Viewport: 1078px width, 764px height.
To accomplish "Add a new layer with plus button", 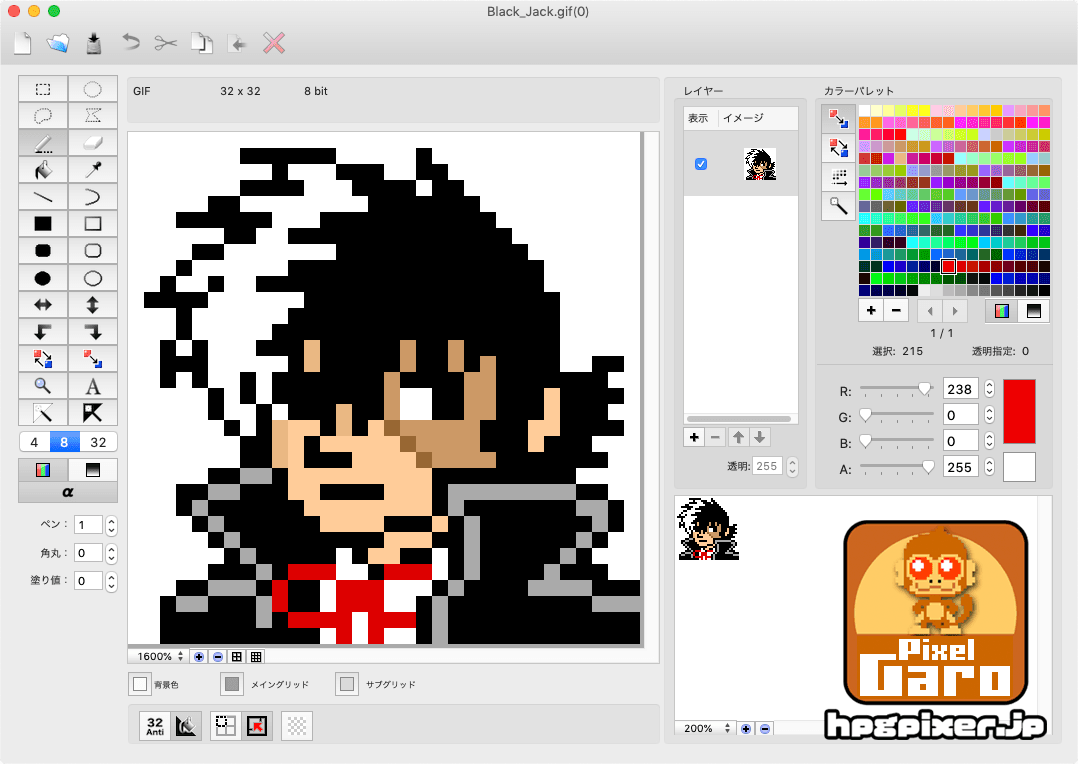I will 694,437.
